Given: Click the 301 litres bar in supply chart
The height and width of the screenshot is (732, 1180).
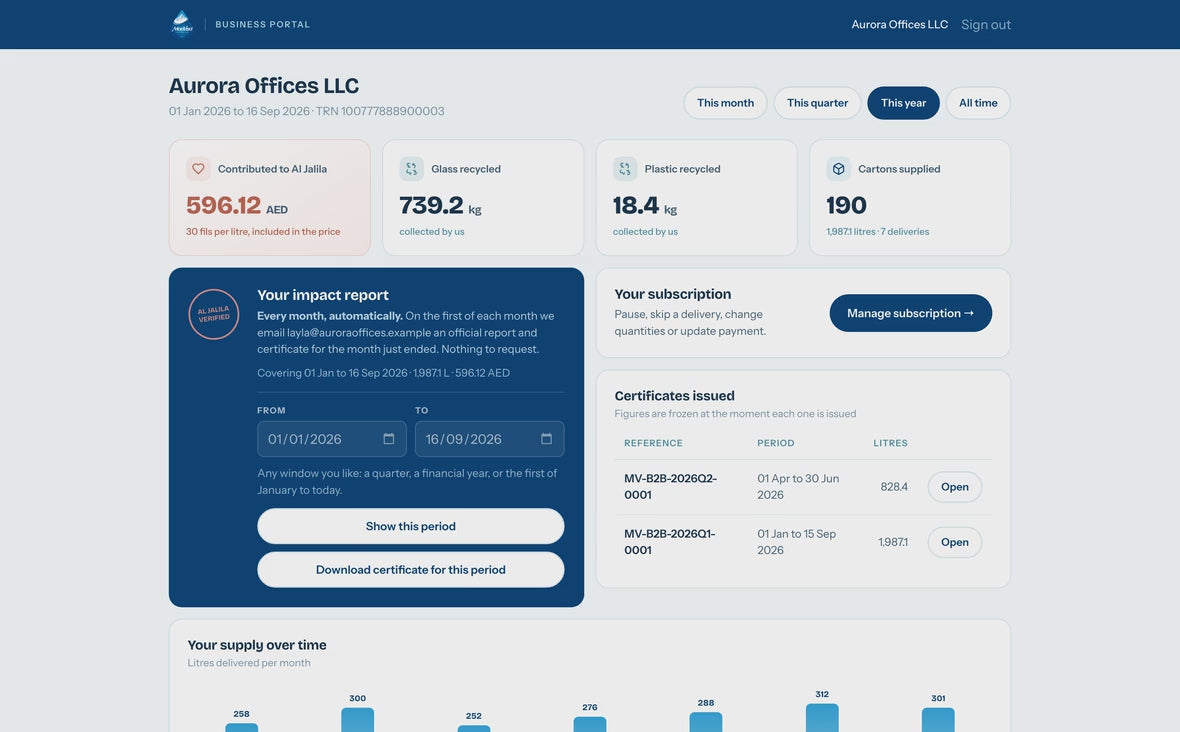Looking at the screenshot, I should tap(938, 720).
